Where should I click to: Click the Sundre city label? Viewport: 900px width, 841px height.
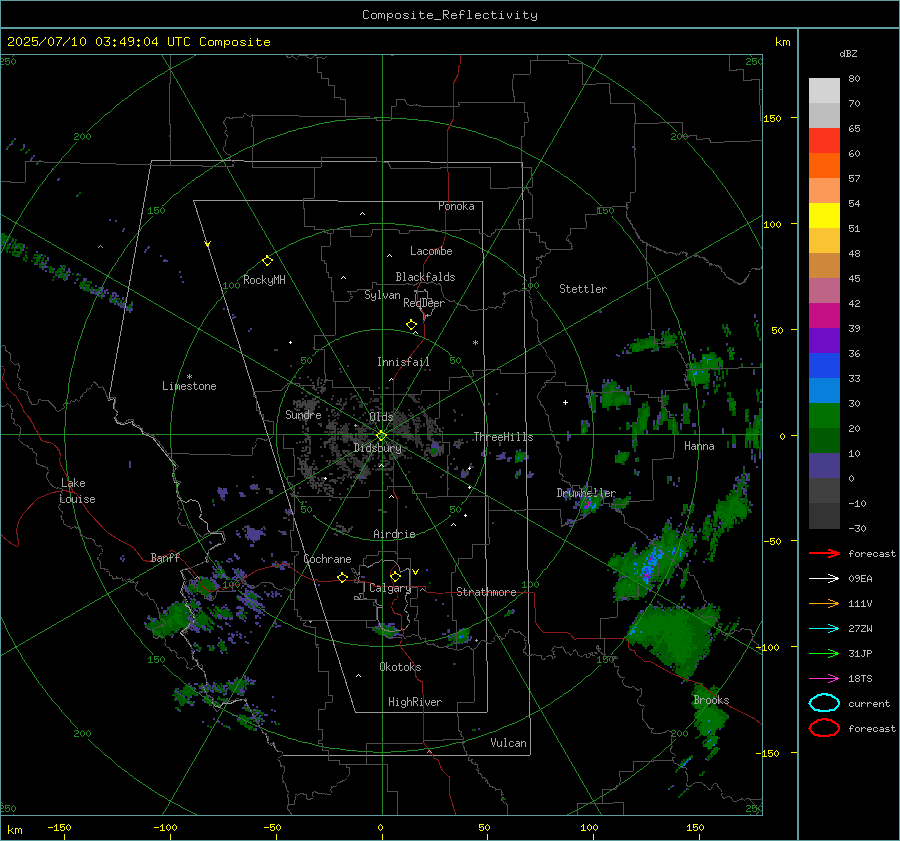[x=303, y=414]
